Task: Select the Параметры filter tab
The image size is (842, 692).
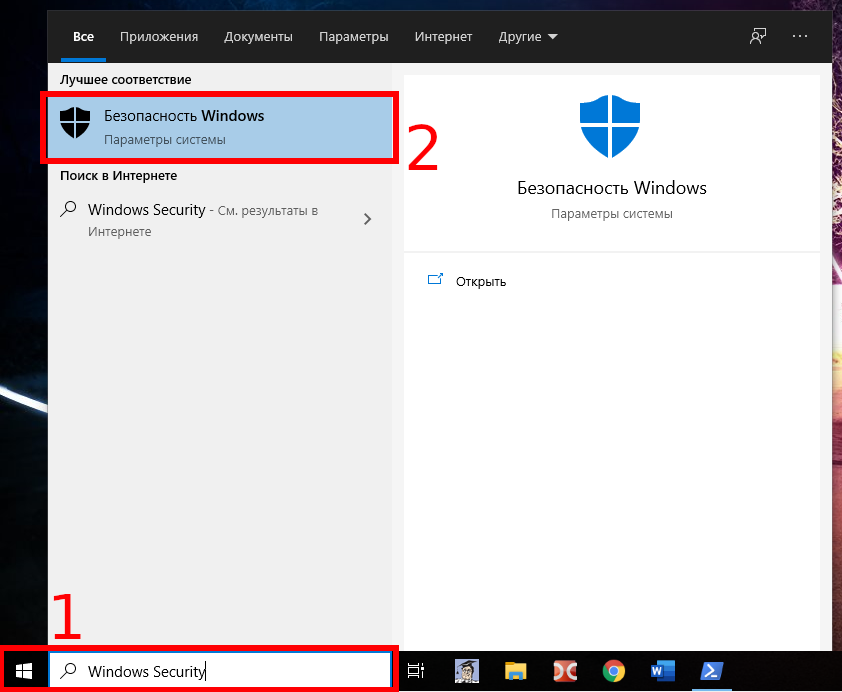Action: point(353,37)
